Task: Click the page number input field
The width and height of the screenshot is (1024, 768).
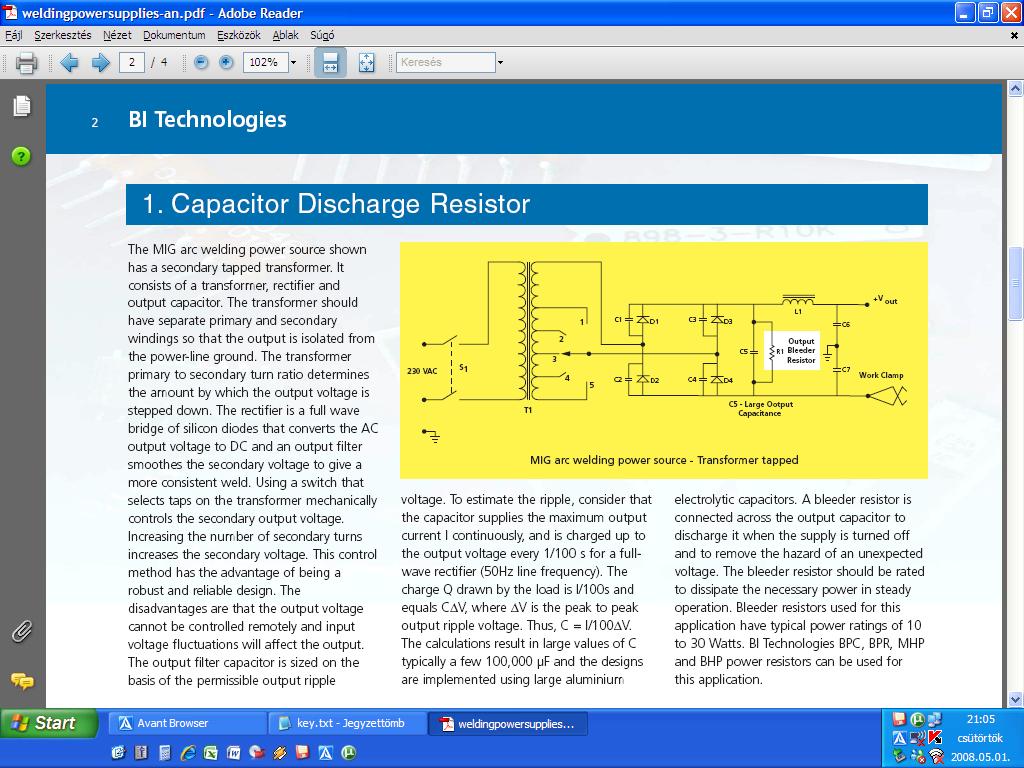Action: point(132,62)
